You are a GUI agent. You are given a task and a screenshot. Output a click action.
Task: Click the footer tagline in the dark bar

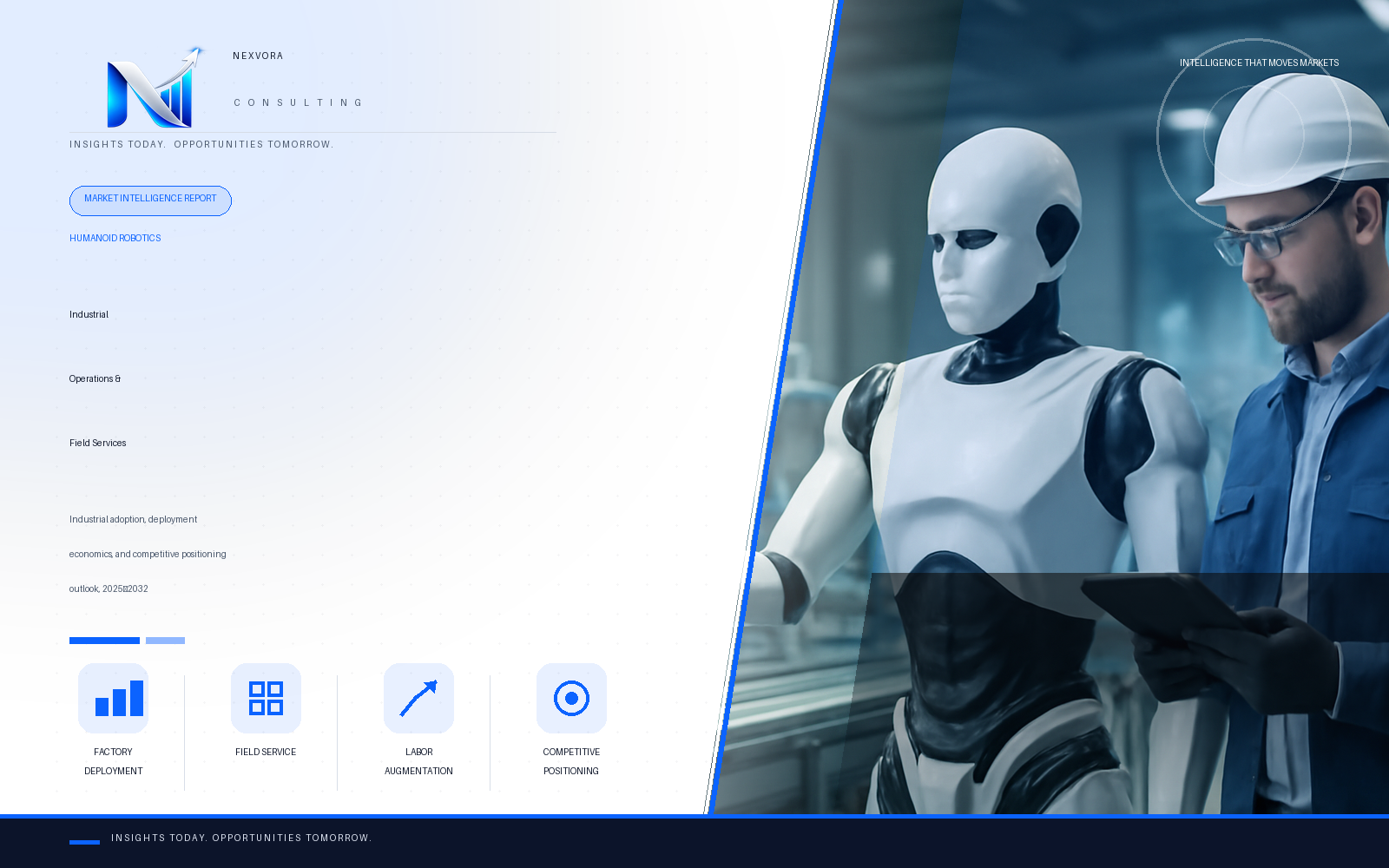click(x=241, y=838)
